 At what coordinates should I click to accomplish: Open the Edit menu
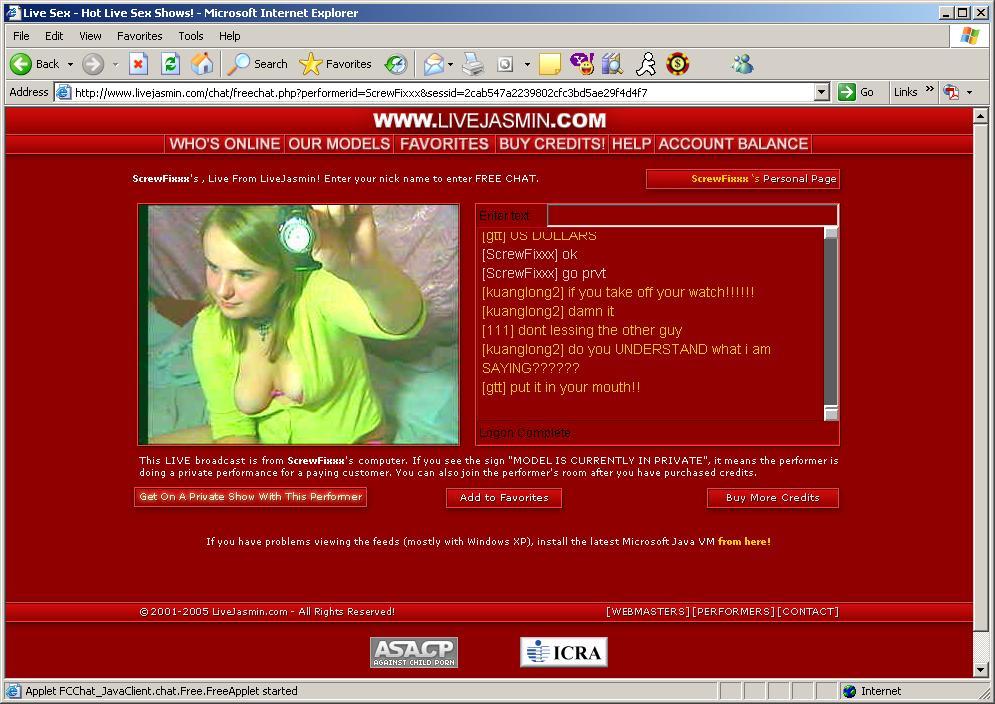(54, 36)
